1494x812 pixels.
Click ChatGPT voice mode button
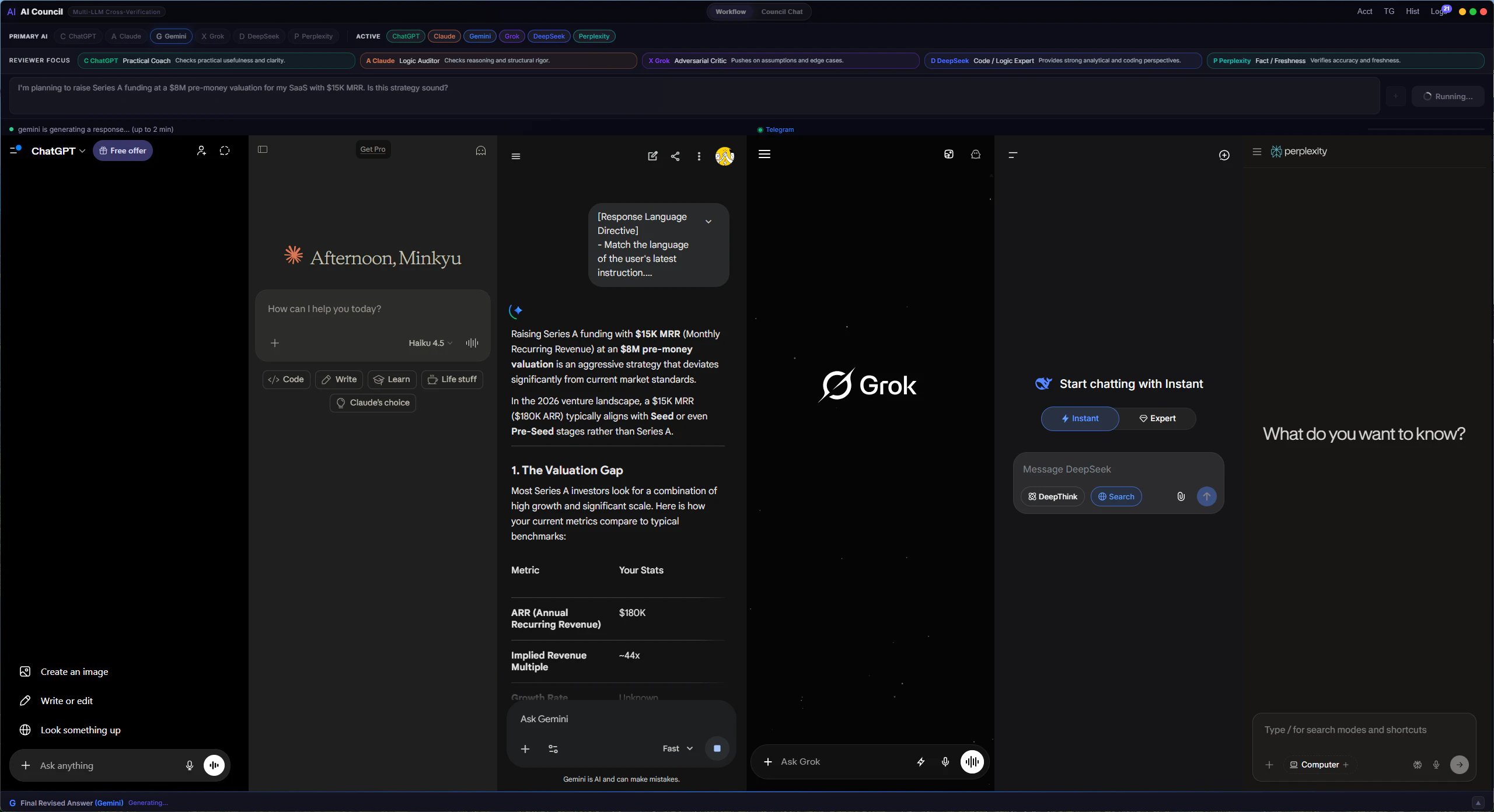pyautogui.click(x=214, y=765)
